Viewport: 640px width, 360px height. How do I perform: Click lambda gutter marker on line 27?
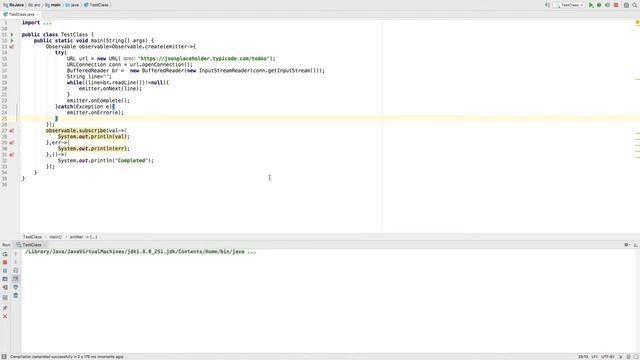click(x=12, y=131)
